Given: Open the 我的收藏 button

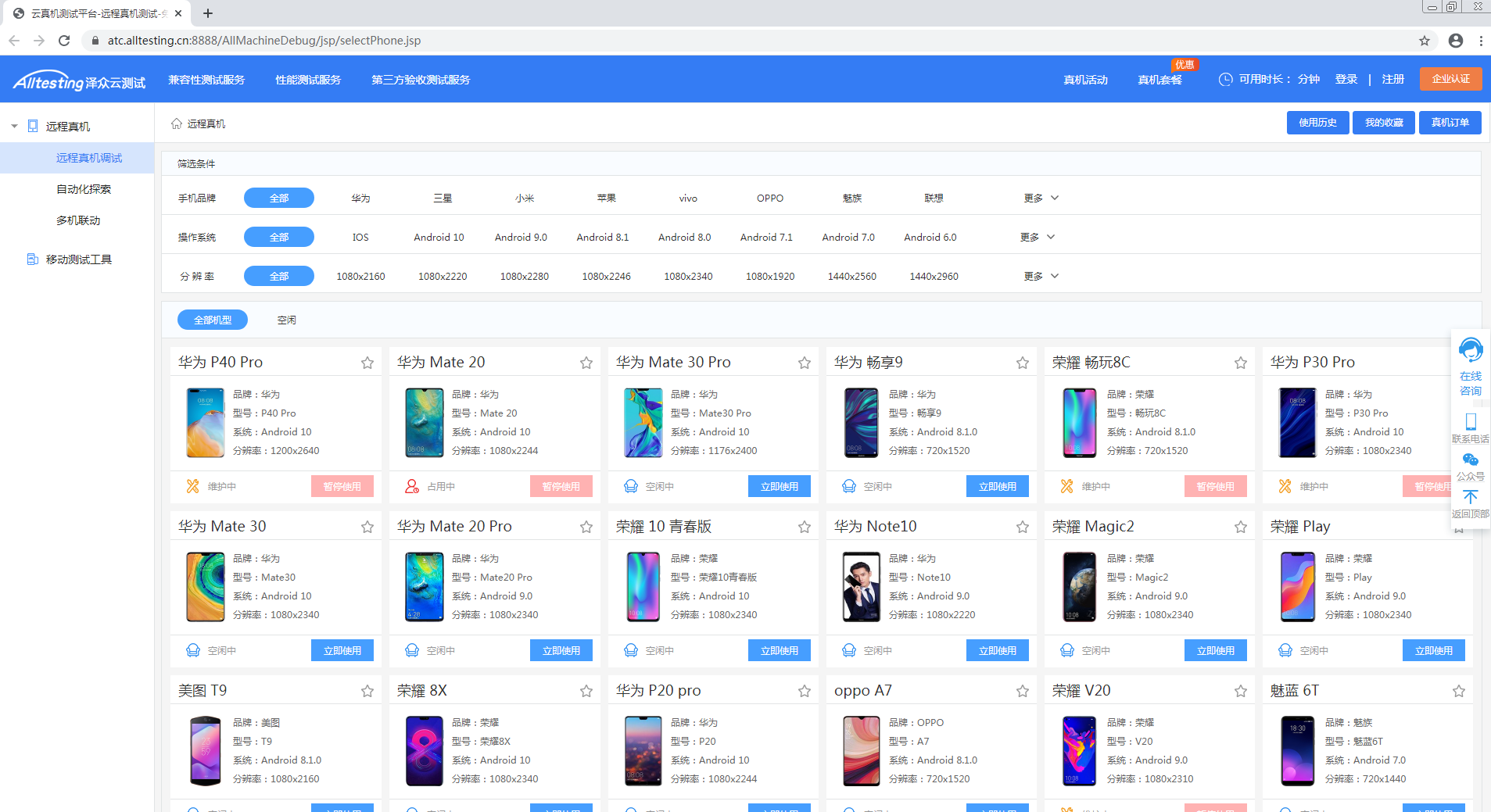Looking at the screenshot, I should pos(1384,123).
